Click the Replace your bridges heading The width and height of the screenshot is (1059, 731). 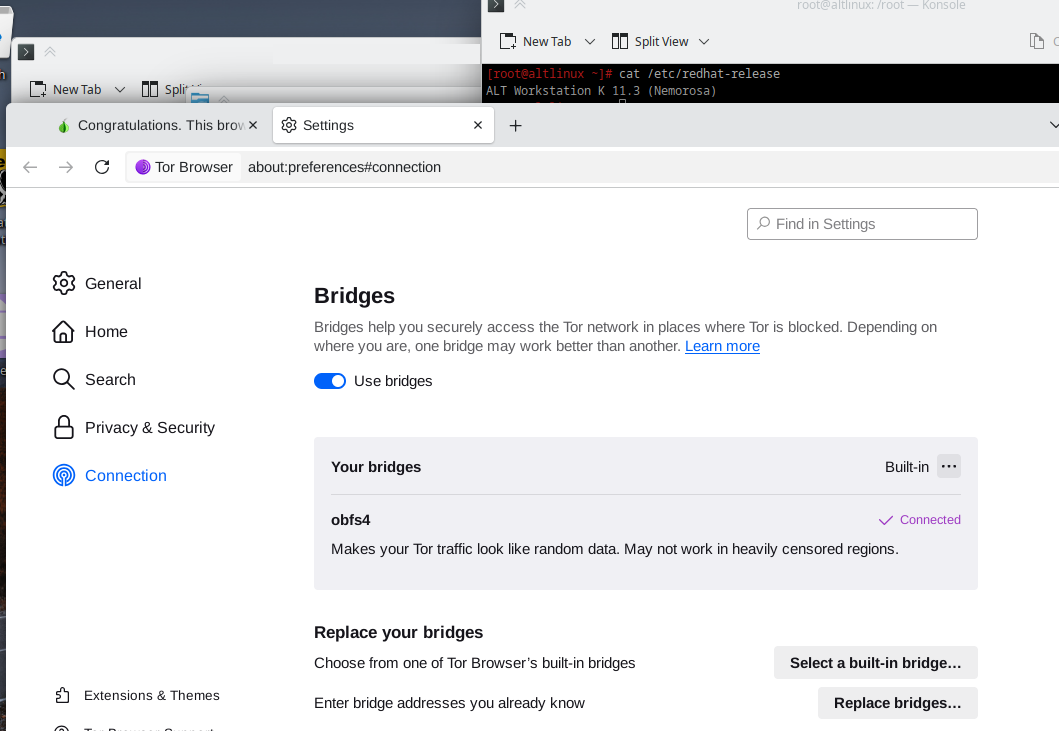pos(398,632)
